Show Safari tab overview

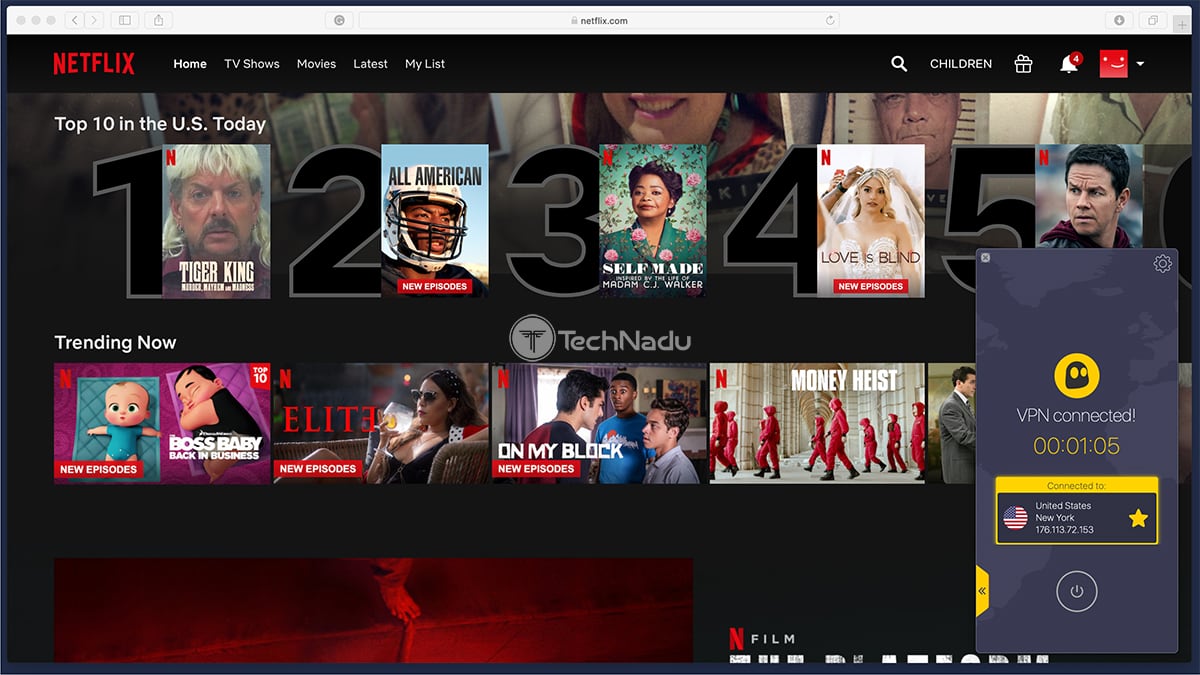pyautogui.click(x=1154, y=20)
